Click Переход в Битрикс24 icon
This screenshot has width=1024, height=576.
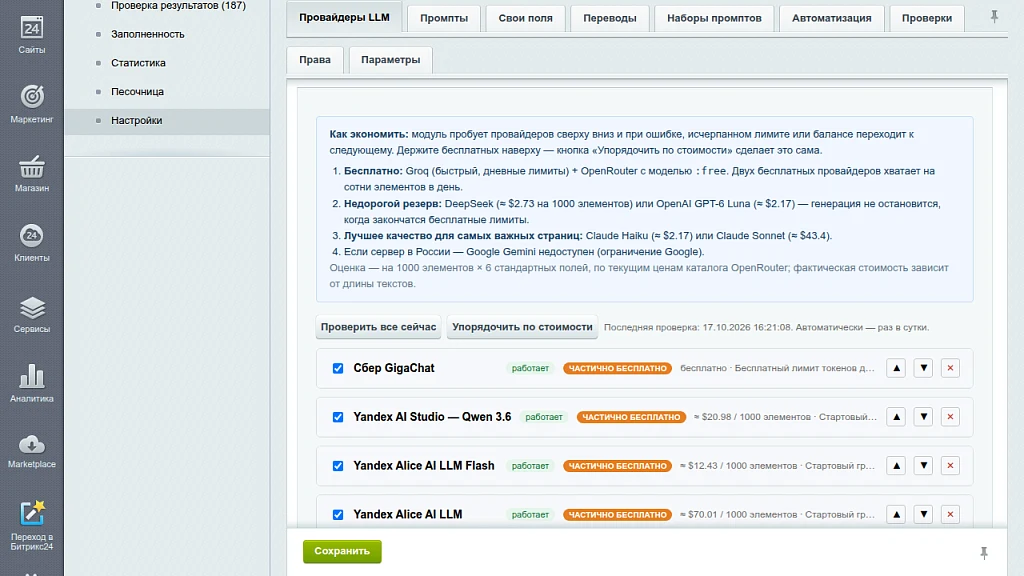31,513
